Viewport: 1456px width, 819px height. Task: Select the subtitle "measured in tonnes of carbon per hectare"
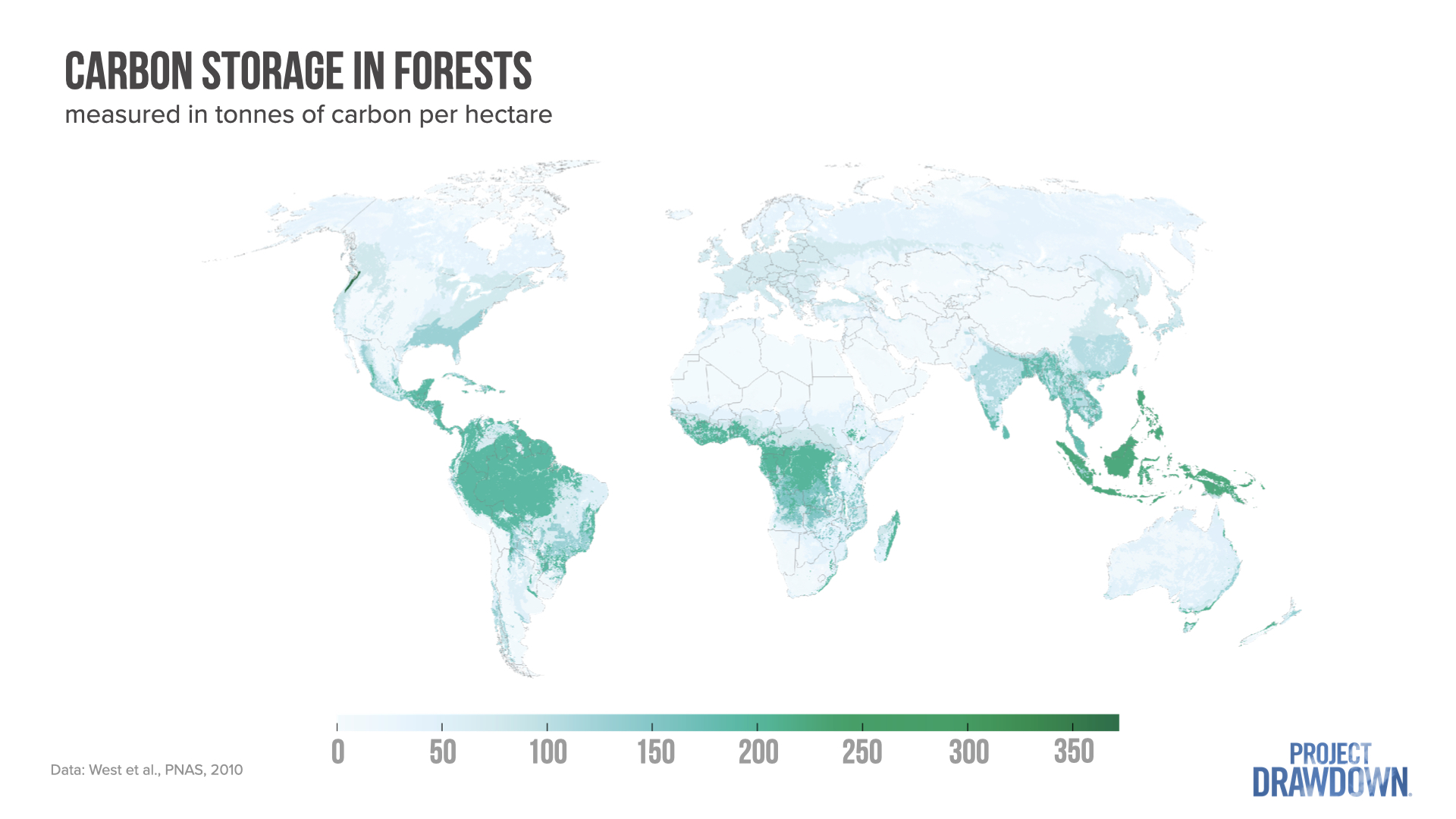(x=309, y=115)
